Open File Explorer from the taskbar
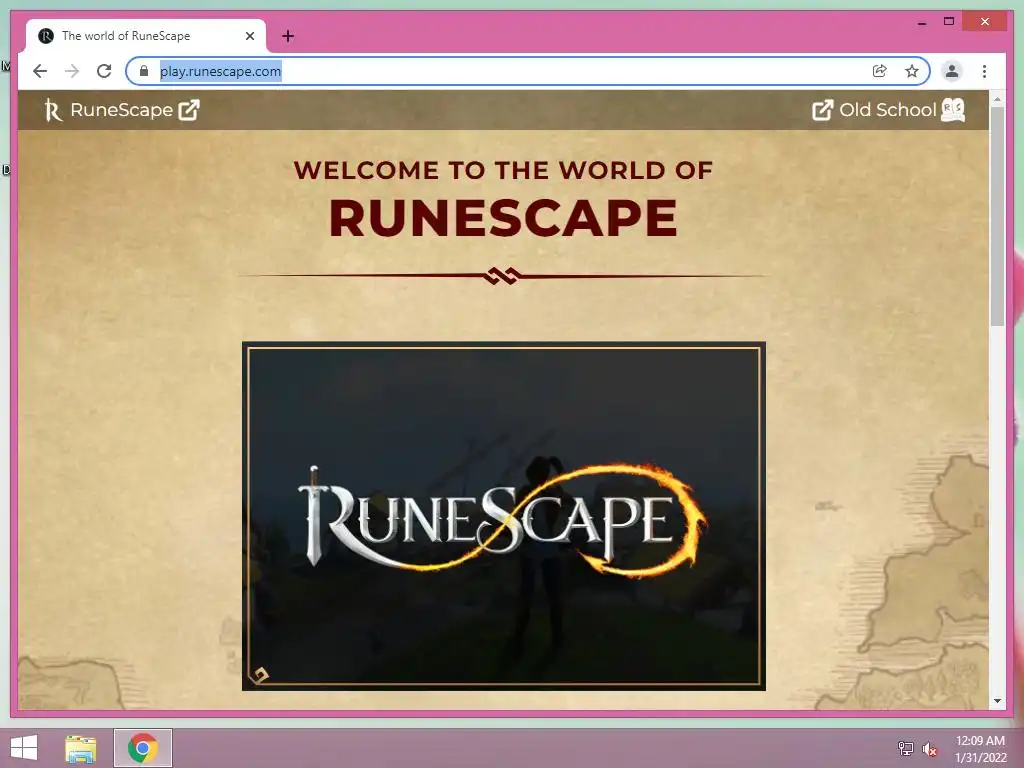 [x=81, y=748]
